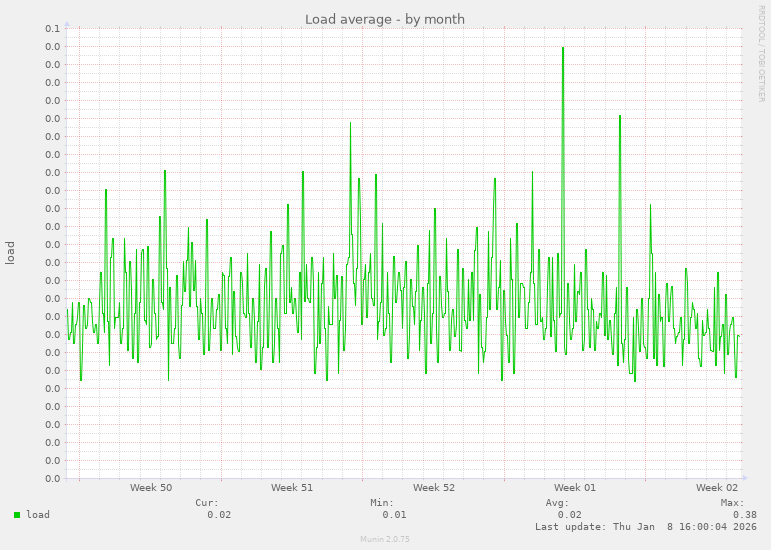Click the 'Avg:' column header

click(557, 503)
